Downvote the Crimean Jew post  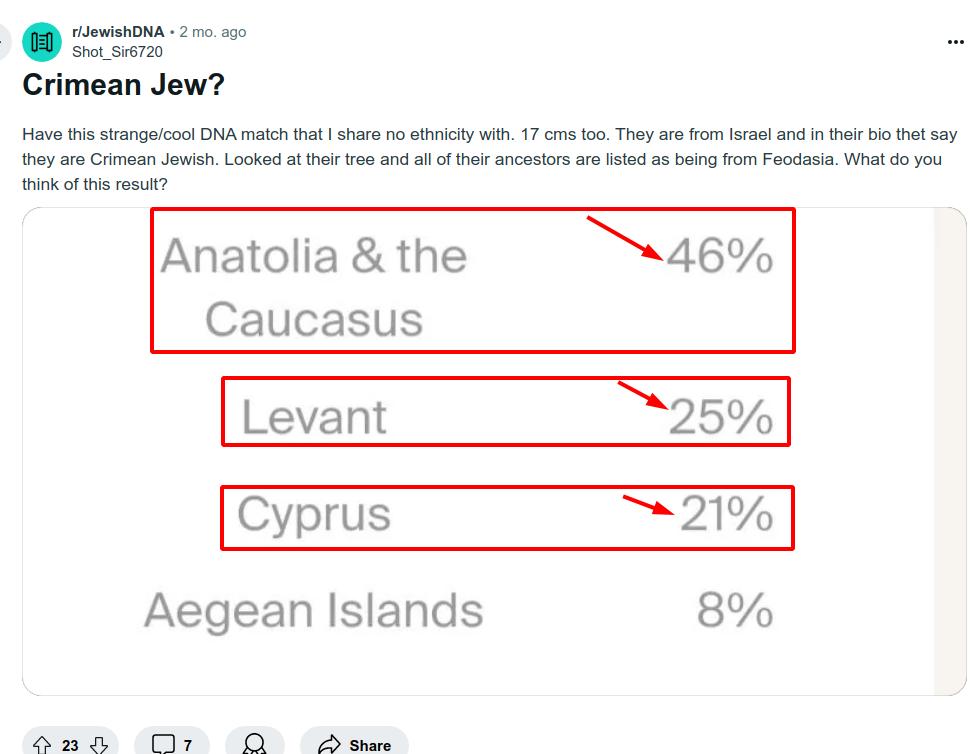99,745
